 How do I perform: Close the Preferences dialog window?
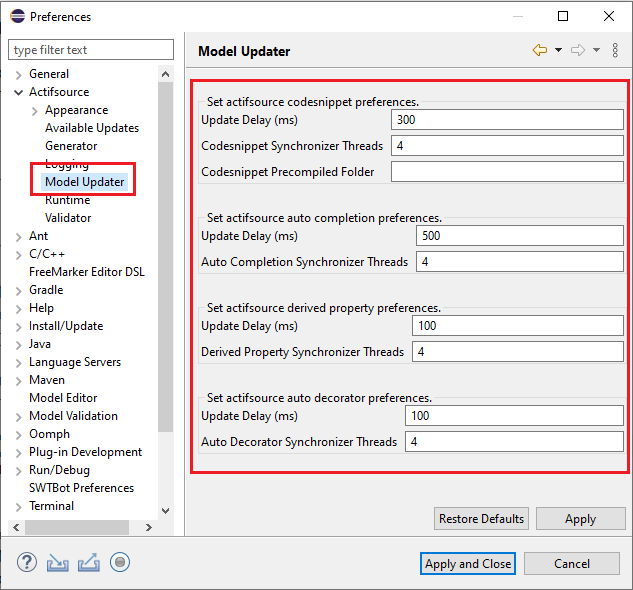pos(609,16)
